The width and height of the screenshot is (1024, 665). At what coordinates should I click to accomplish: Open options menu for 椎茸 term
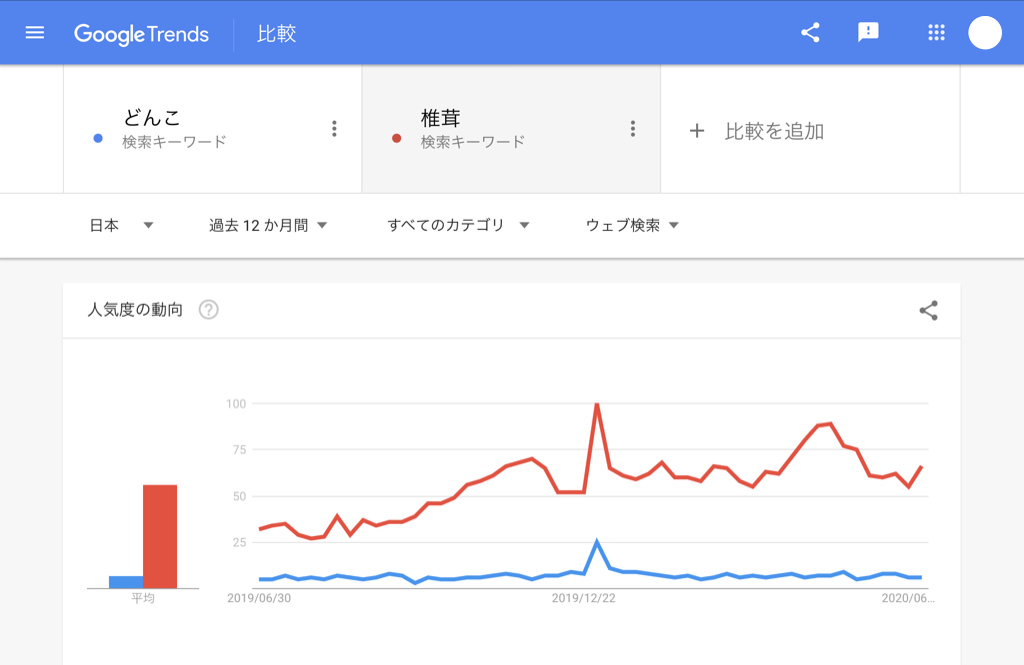point(632,128)
